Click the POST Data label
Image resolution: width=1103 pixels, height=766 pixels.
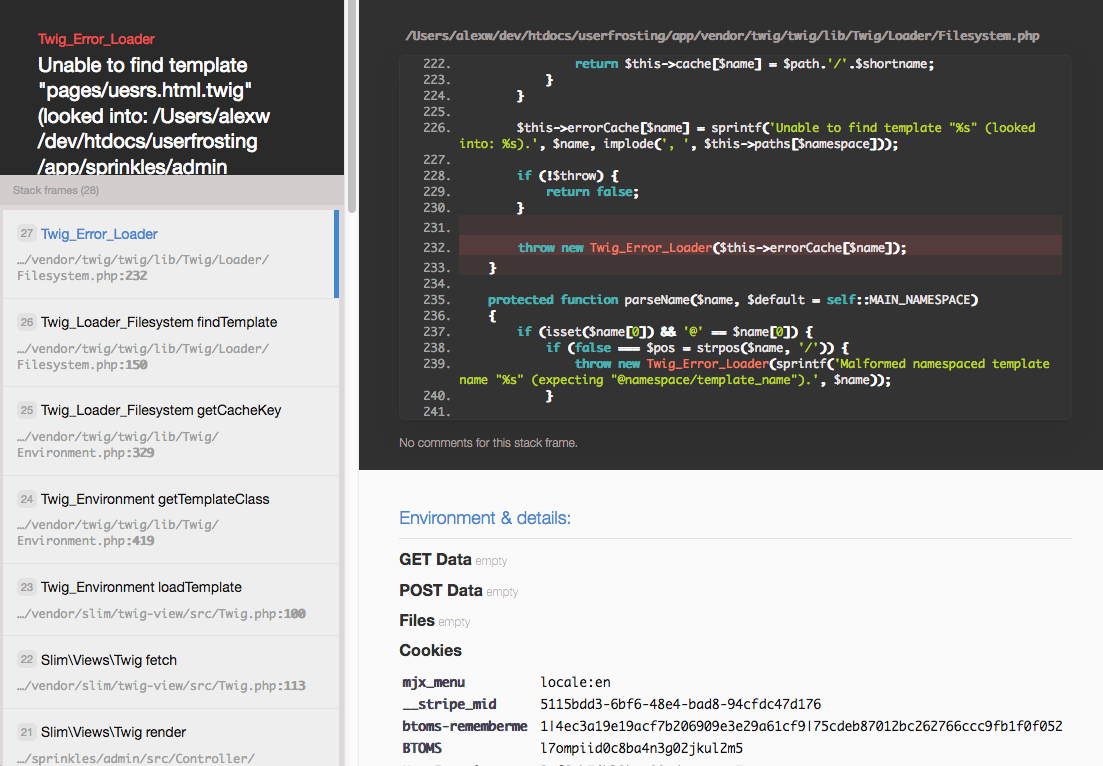(440, 590)
